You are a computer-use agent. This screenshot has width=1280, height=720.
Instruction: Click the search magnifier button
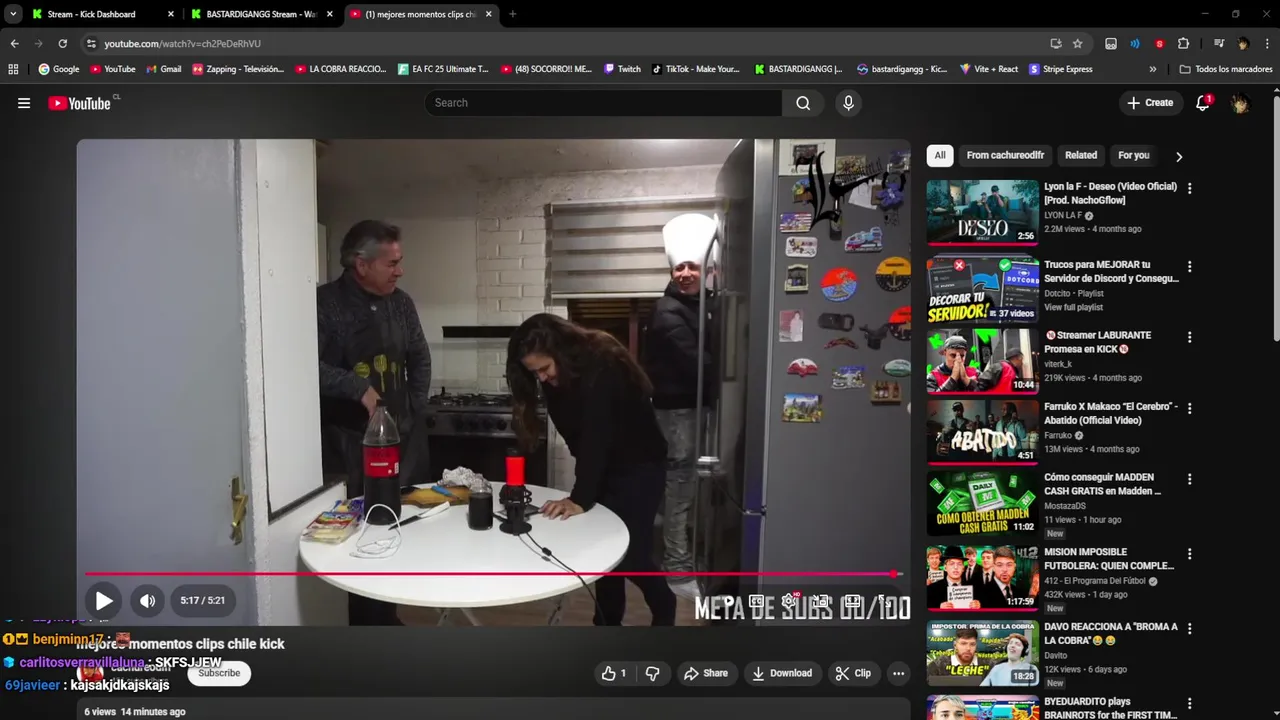coord(803,103)
